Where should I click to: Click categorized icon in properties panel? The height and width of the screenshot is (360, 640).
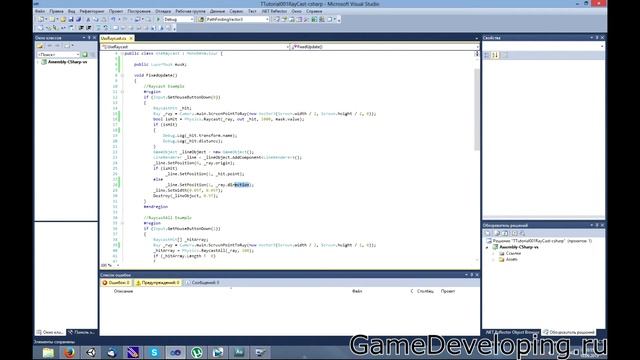[x=487, y=55]
